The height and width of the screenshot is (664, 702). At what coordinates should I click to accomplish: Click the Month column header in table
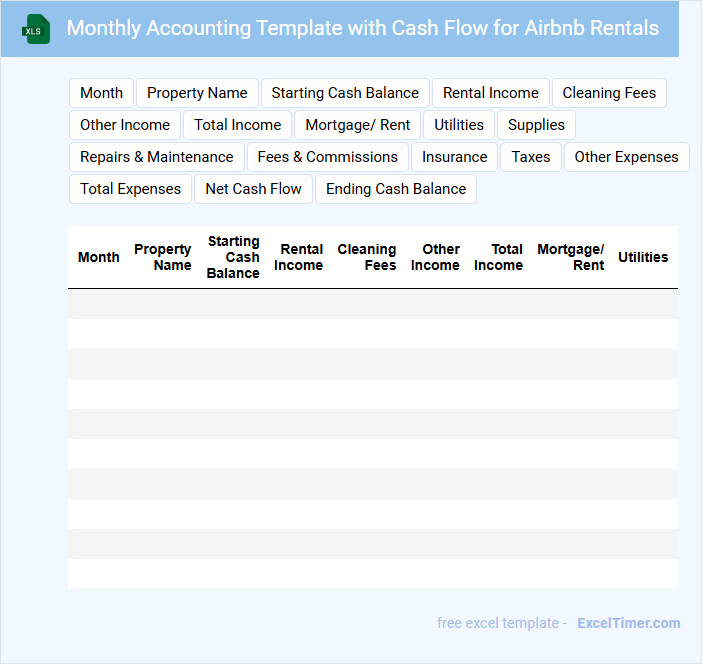[98, 257]
